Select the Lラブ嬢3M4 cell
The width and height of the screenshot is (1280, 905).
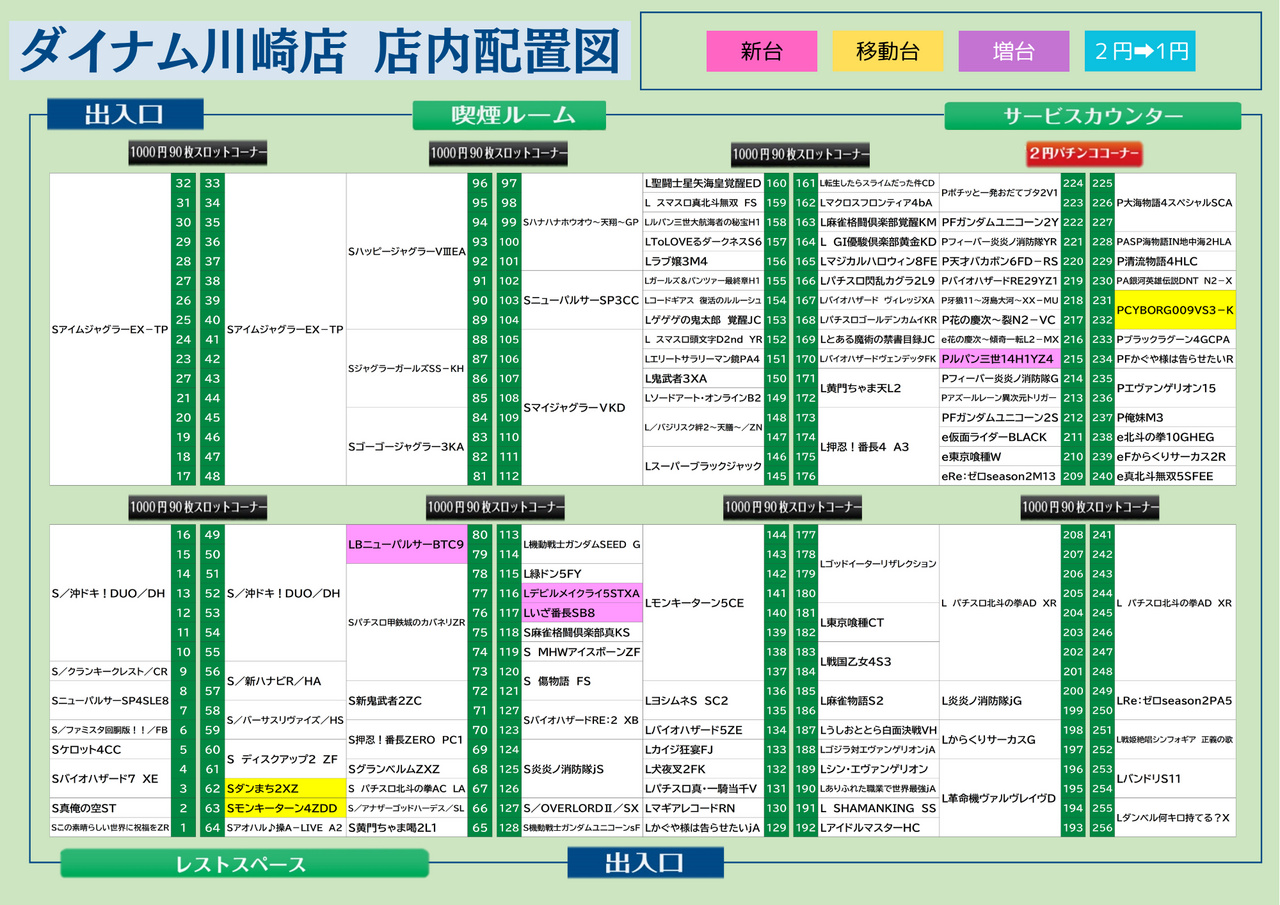[703, 261]
